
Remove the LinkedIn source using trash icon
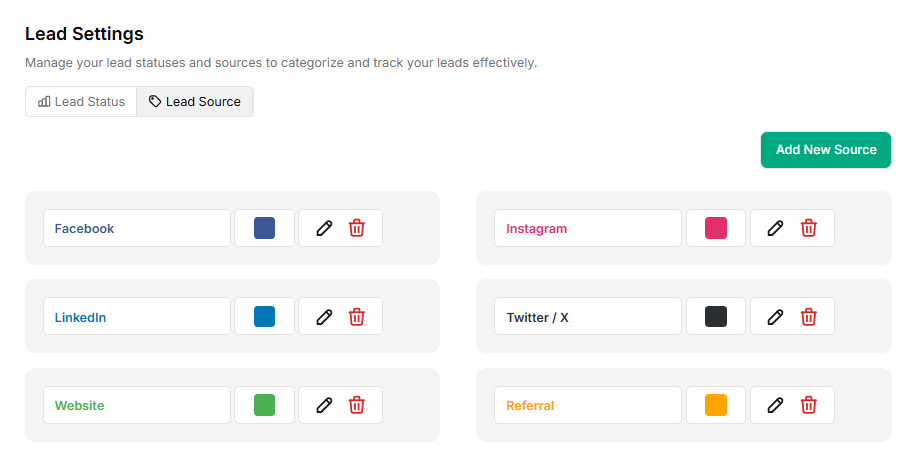356,317
